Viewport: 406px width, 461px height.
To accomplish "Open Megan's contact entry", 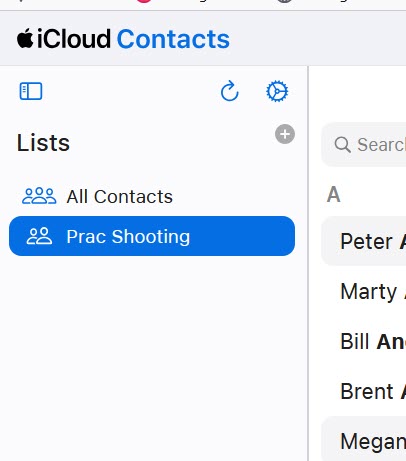I will [x=364, y=440].
